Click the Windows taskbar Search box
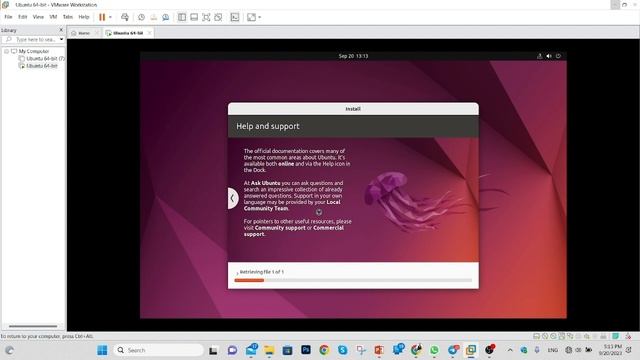Image resolution: width=640 pixels, height=360 pixels. point(158,350)
